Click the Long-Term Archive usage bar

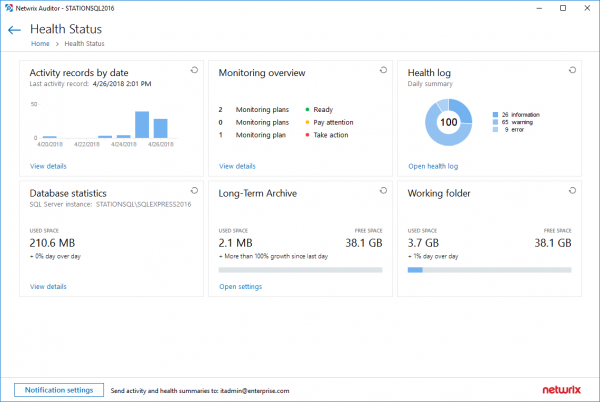coord(300,270)
